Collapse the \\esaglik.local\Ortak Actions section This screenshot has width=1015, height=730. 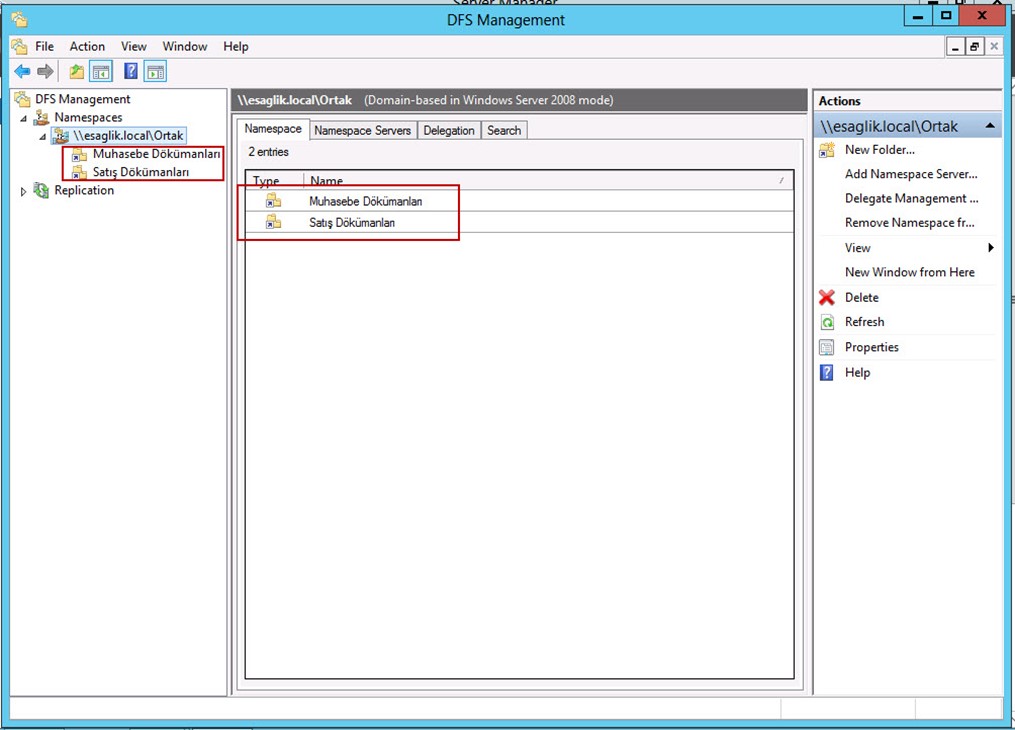tap(990, 126)
